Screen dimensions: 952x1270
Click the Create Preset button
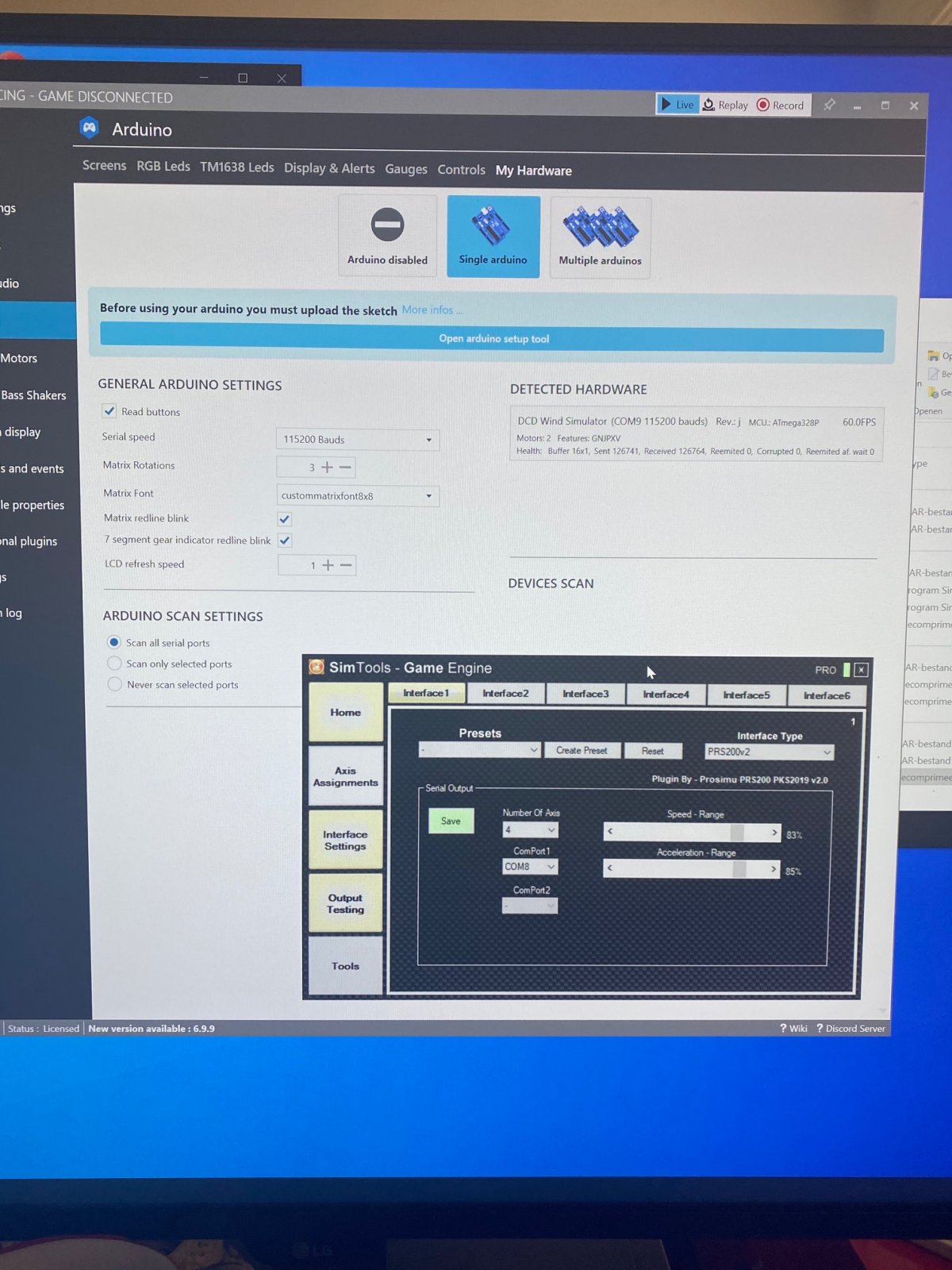[x=582, y=750]
